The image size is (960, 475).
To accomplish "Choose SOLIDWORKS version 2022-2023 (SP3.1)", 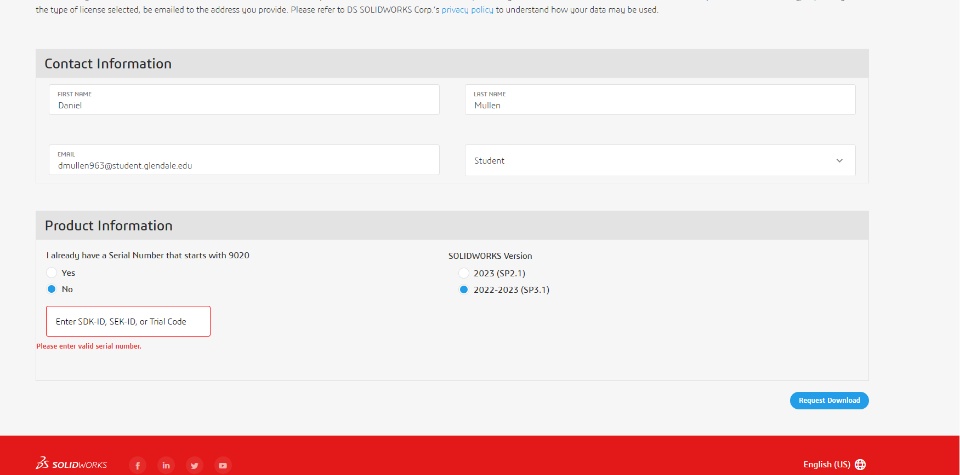I will pyautogui.click(x=463, y=290).
